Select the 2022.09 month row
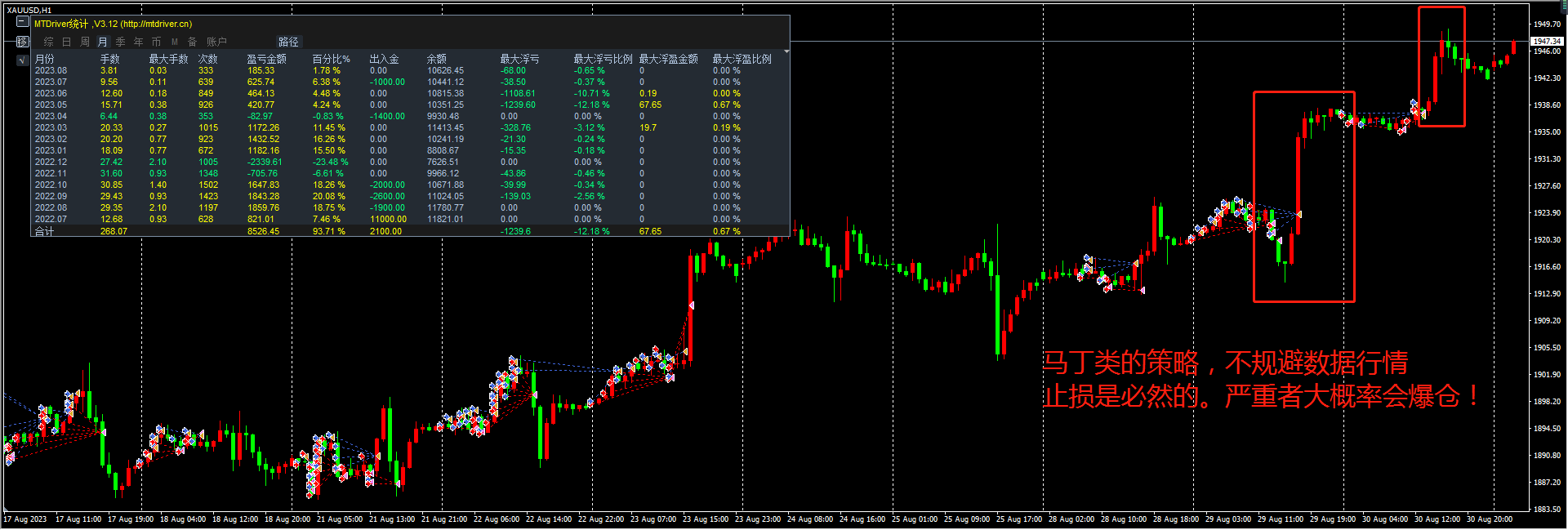The width and height of the screenshot is (1568, 530). pos(410,196)
